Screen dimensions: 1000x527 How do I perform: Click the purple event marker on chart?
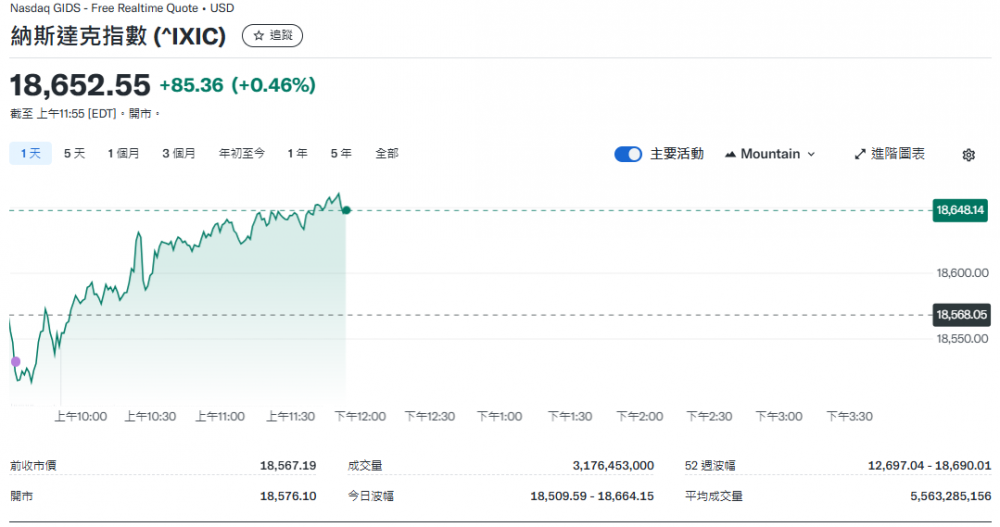pyautogui.click(x=15, y=361)
